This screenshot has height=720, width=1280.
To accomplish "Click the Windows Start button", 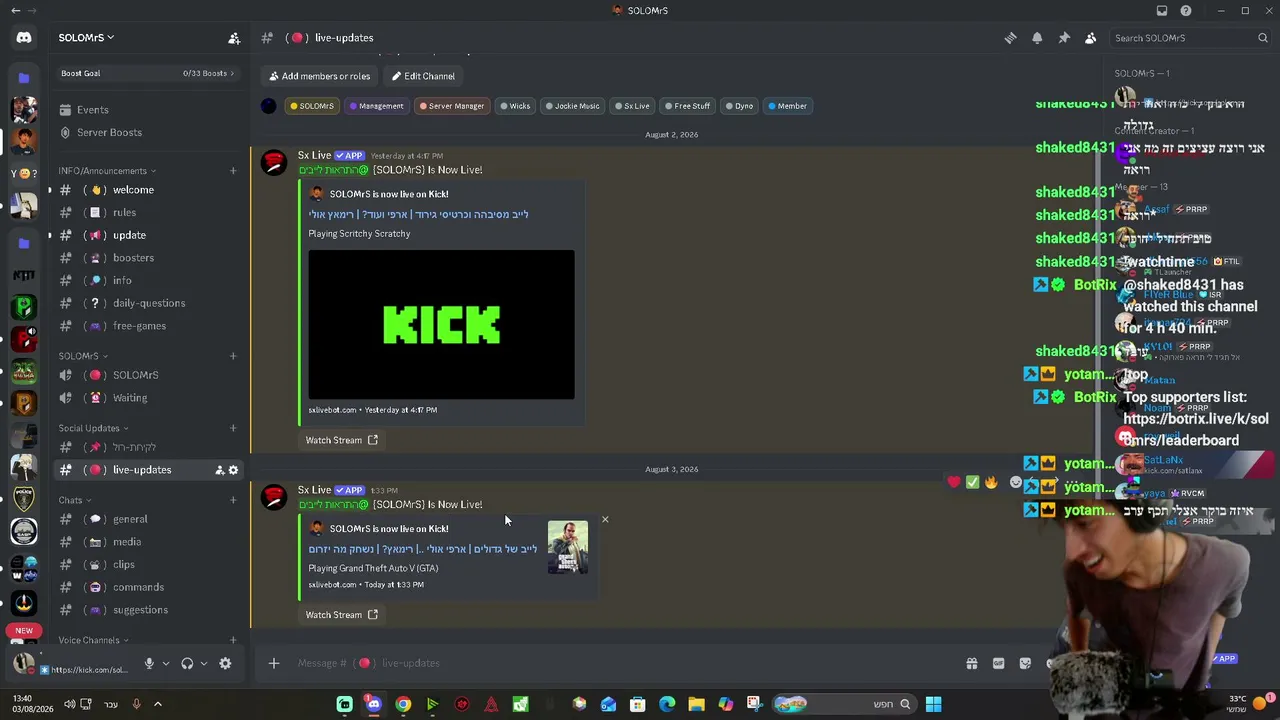I will coord(933,704).
